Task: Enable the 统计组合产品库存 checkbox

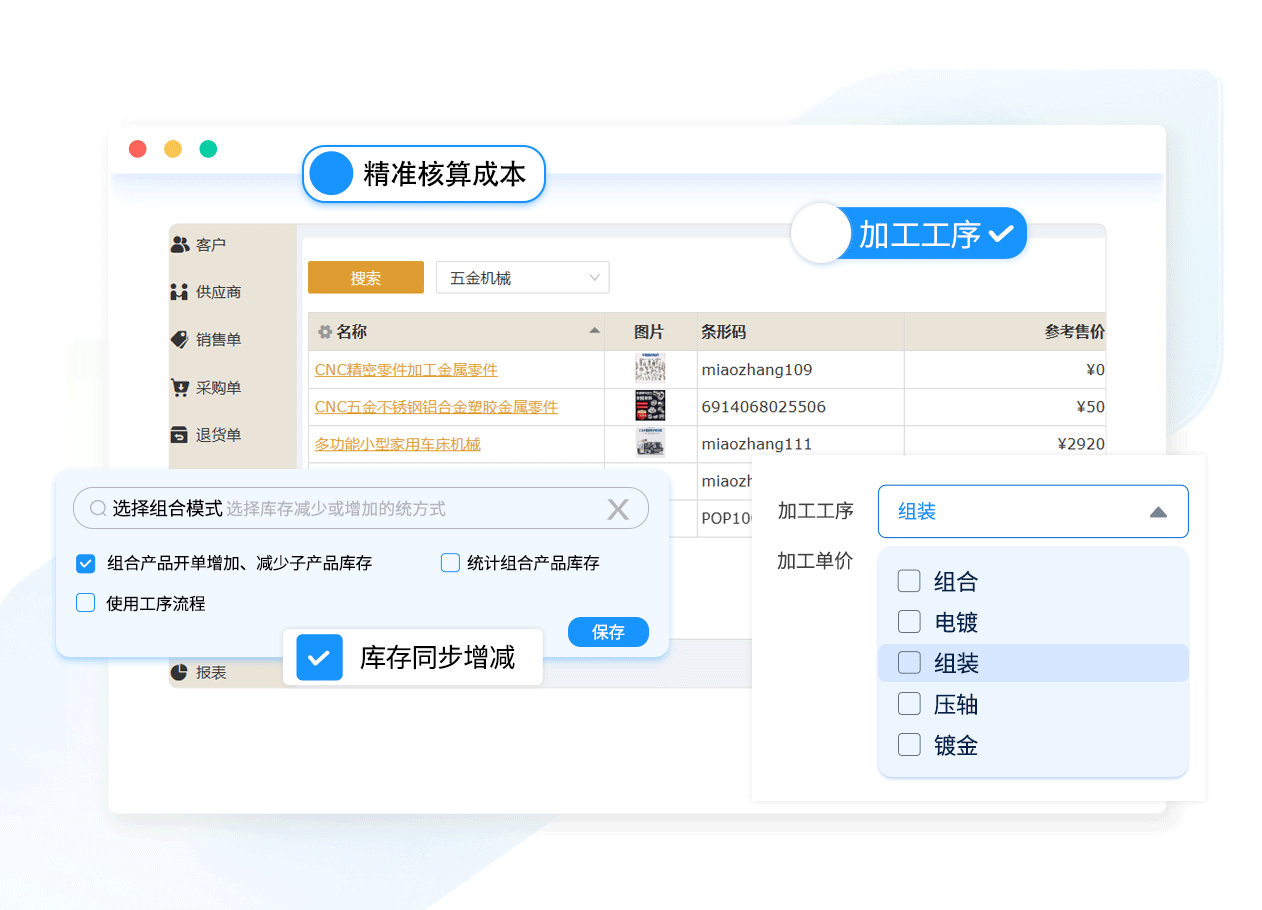Action: [x=450, y=563]
